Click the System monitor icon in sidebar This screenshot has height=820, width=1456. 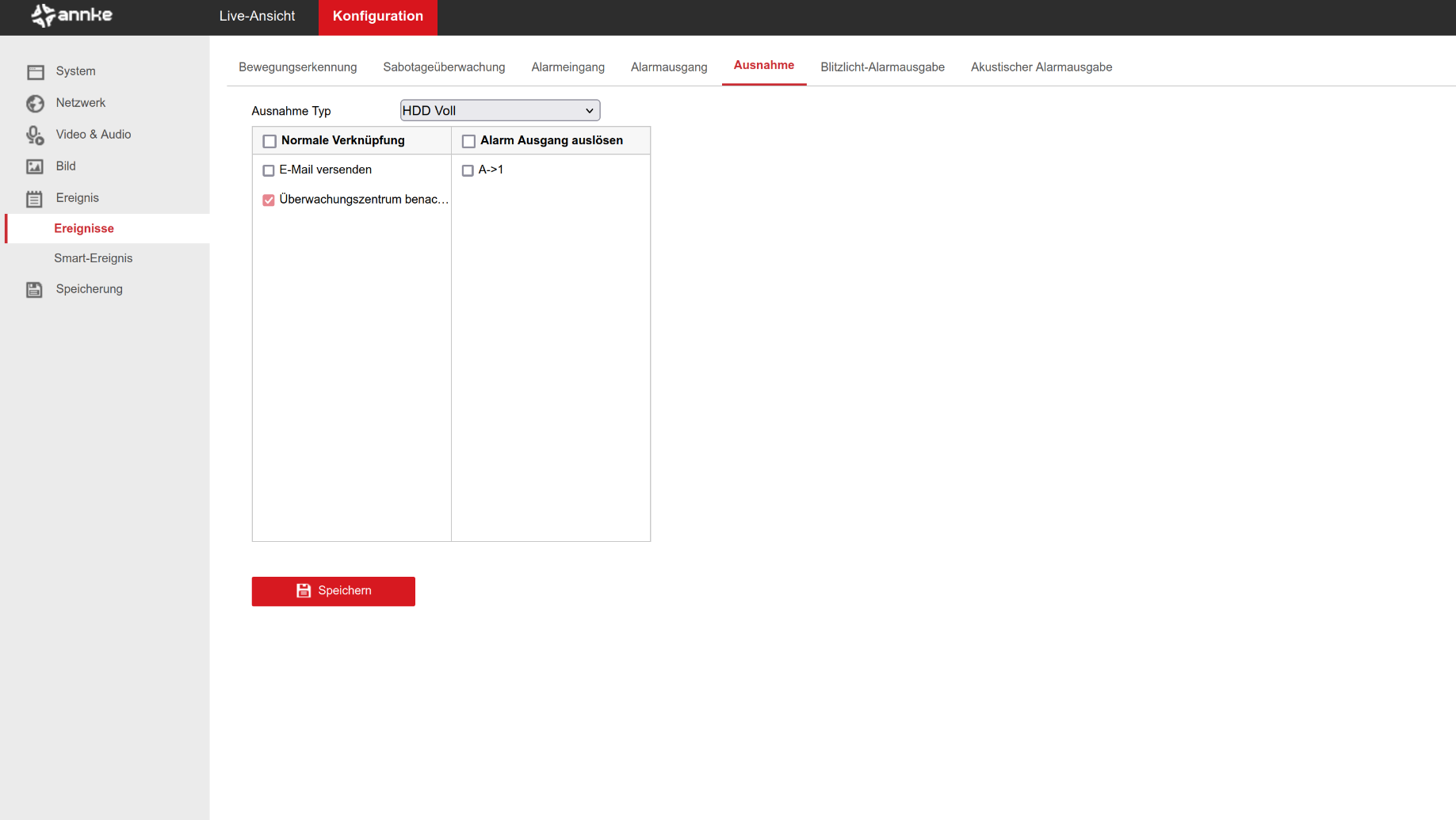click(x=35, y=72)
